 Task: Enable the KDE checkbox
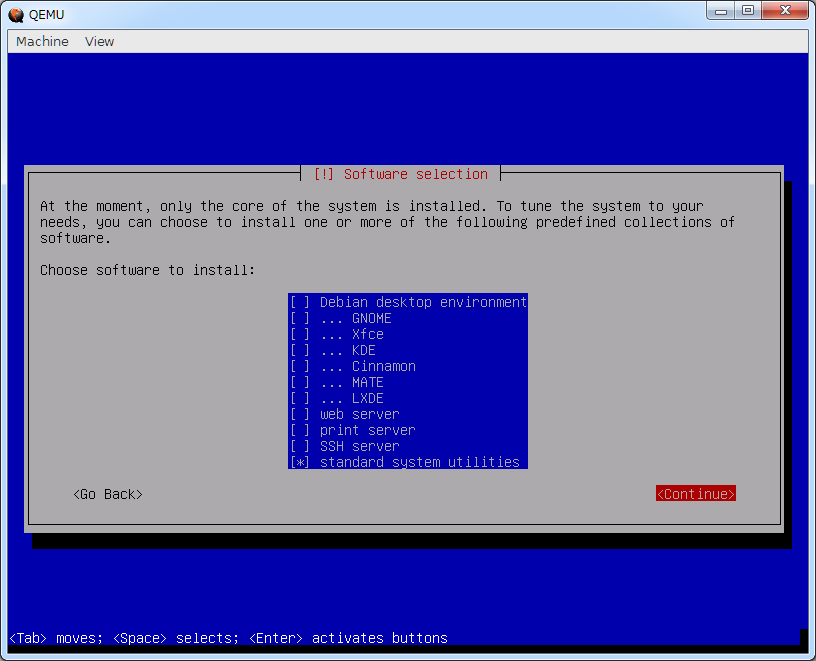(x=300, y=350)
